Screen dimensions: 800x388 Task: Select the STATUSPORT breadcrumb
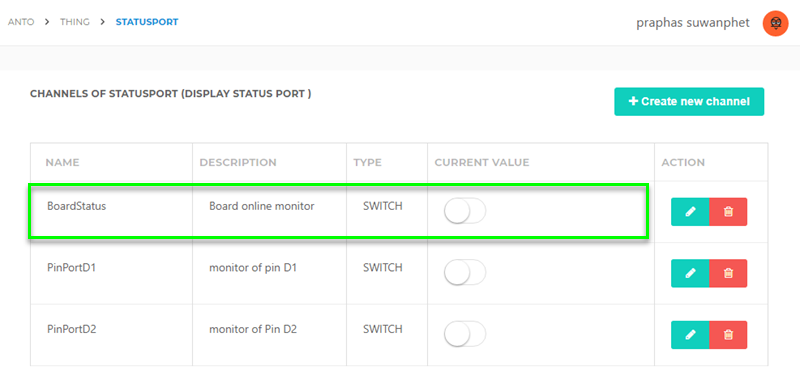[x=147, y=22]
